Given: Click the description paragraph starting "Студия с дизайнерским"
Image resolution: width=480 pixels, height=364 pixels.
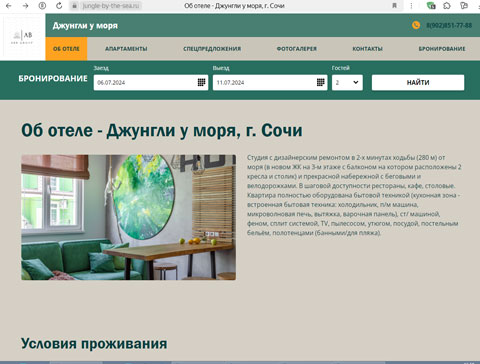Looking at the screenshot, I should [354, 195].
